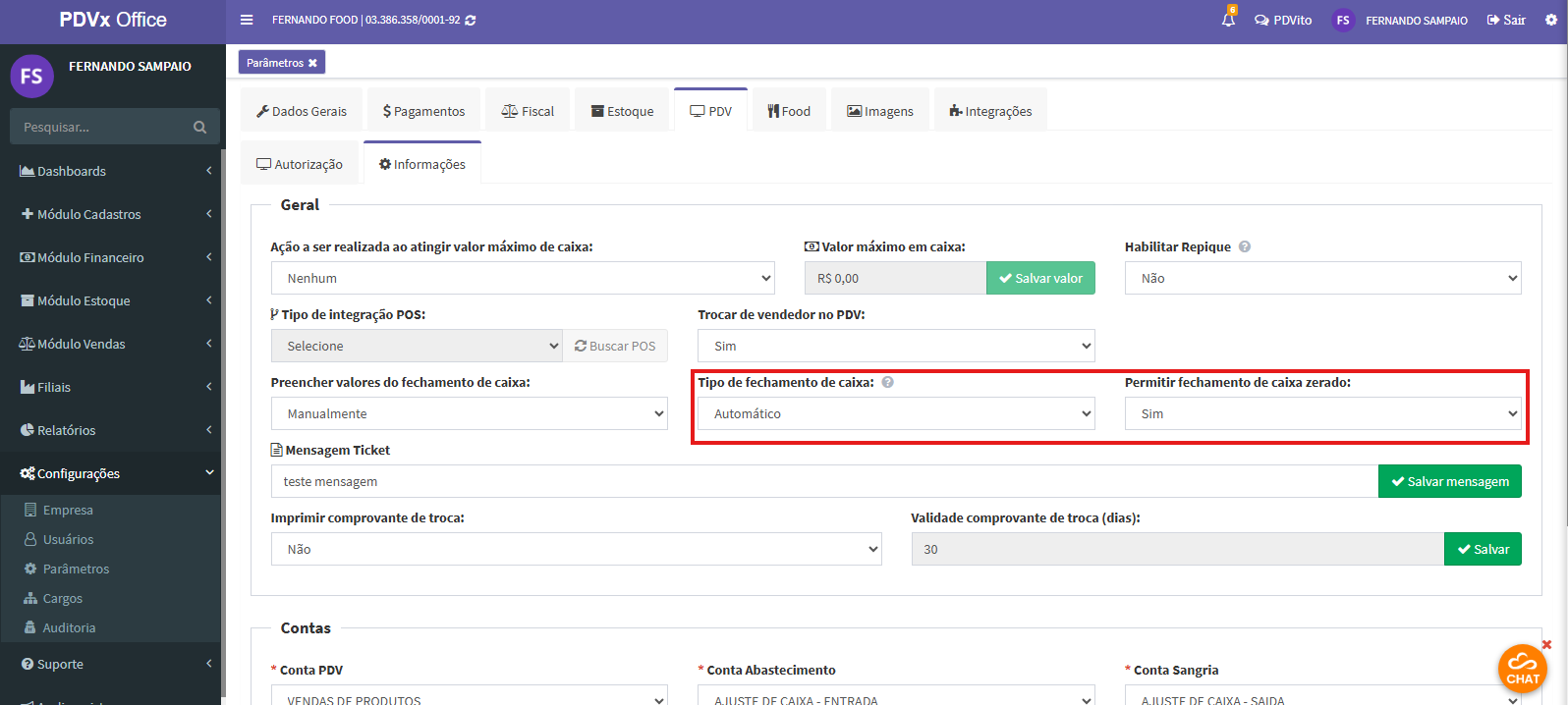The width and height of the screenshot is (1568, 705).
Task: Select the Informações sub-tab
Action: [422, 164]
